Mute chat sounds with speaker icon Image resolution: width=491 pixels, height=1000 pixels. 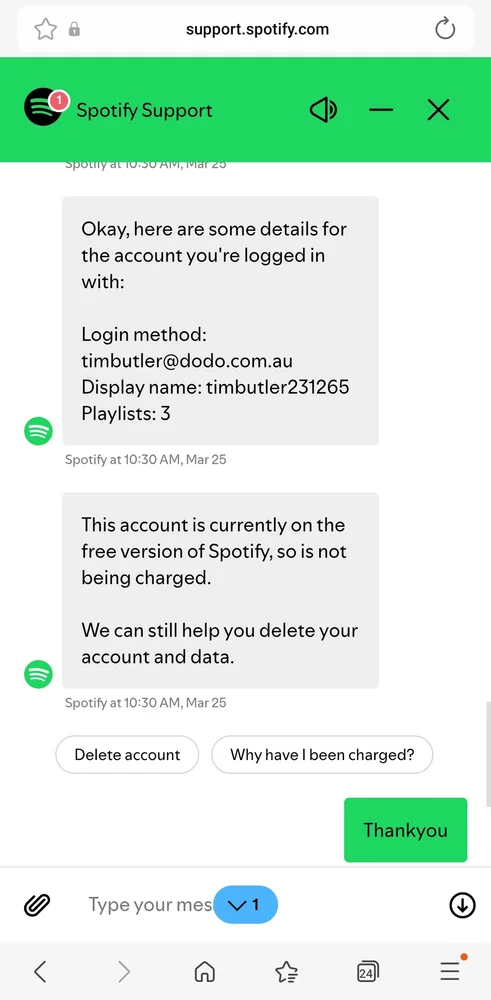[323, 110]
